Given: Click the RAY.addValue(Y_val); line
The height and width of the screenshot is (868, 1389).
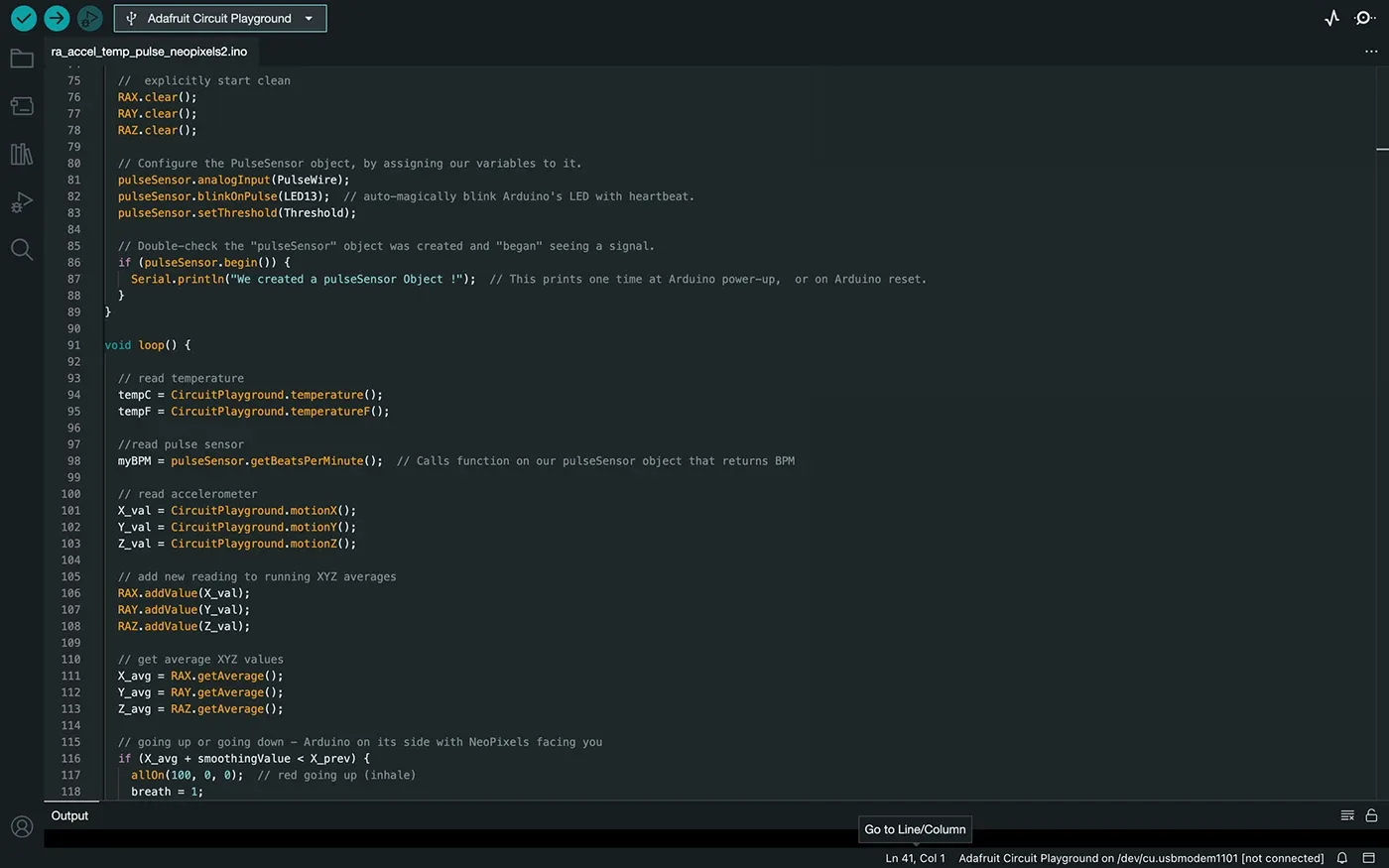Looking at the screenshot, I should tap(184, 610).
